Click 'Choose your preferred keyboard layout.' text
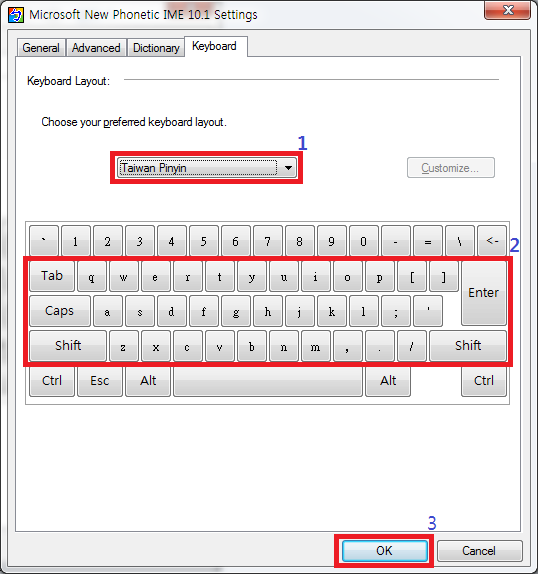This screenshot has width=538, height=574. click(x=134, y=122)
